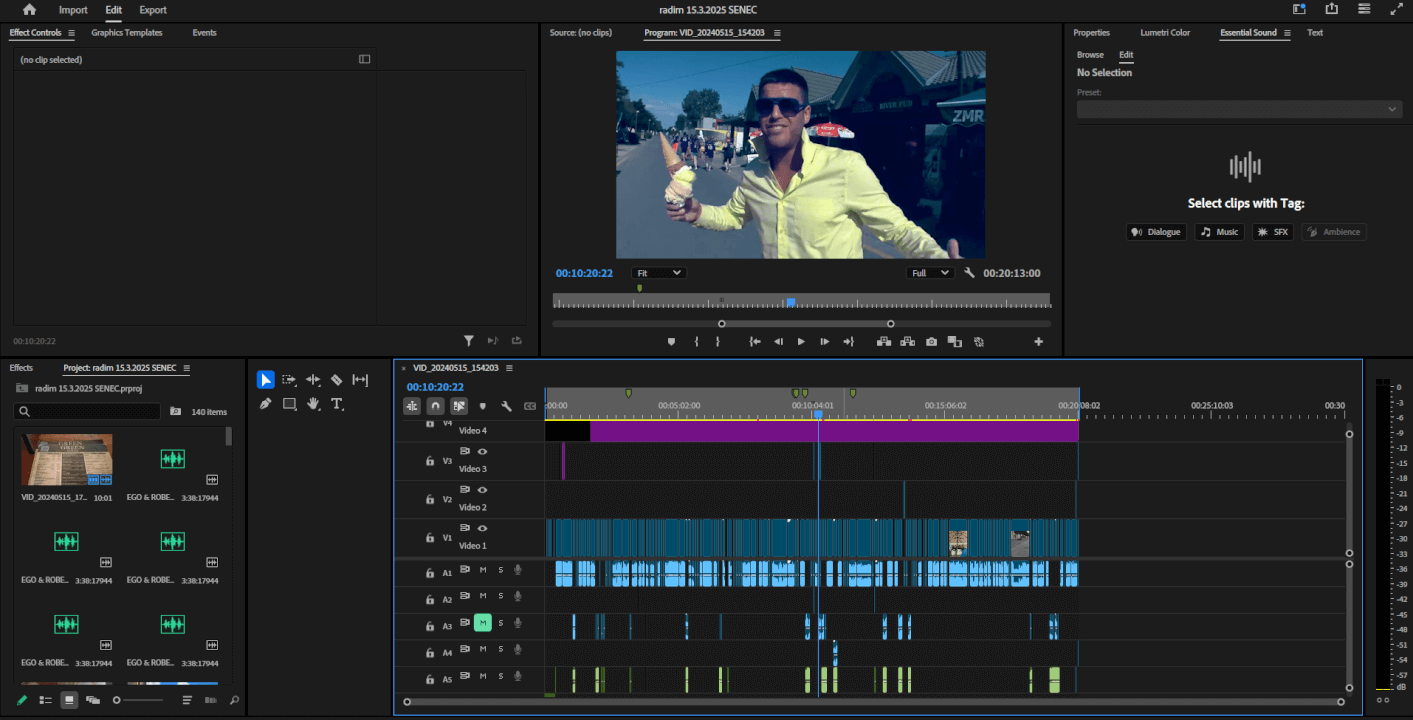1413x720 pixels.
Task: Click the camera export frame icon
Action: pos(931,341)
